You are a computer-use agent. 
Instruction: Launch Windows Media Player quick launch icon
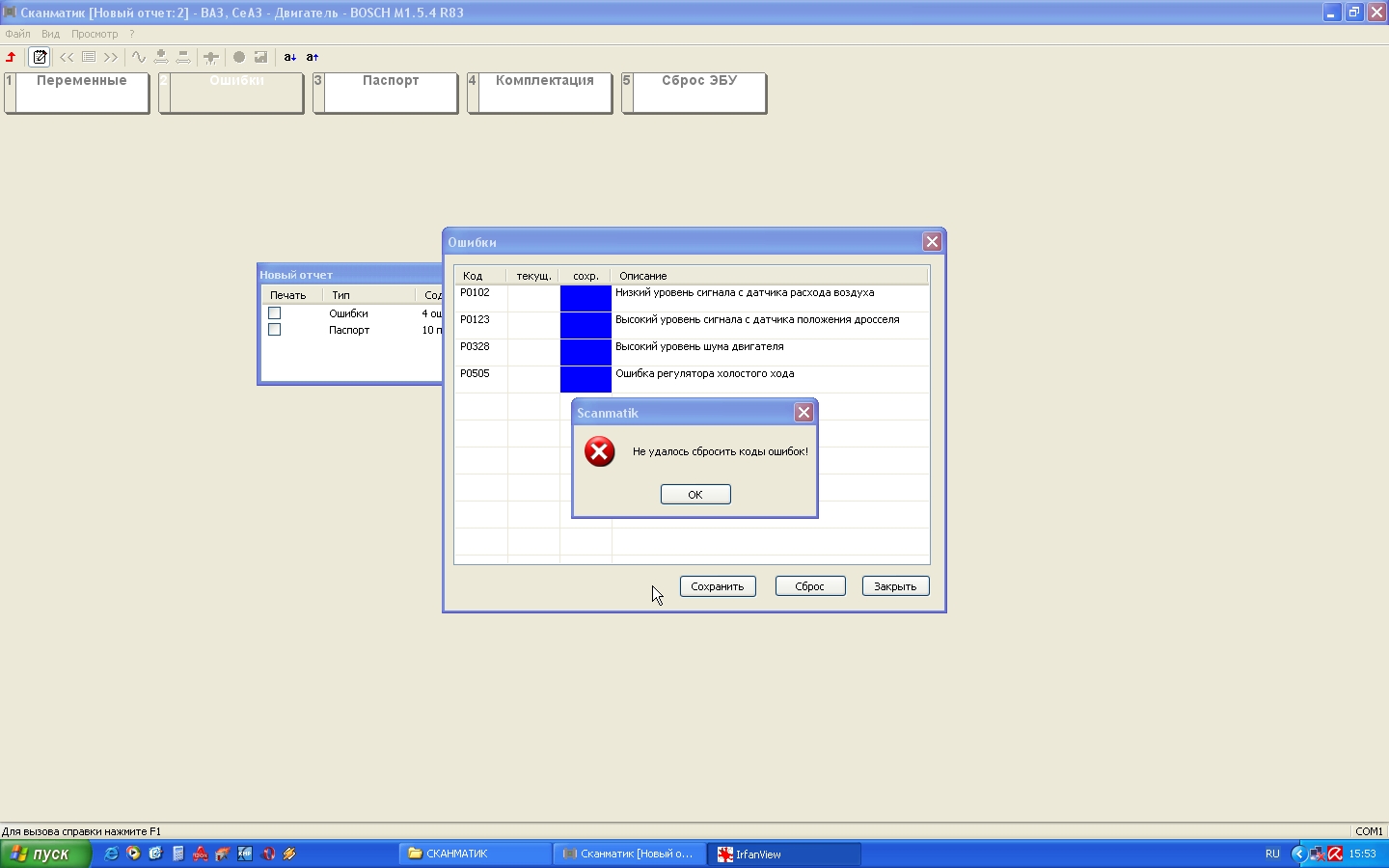pyautogui.click(x=134, y=854)
